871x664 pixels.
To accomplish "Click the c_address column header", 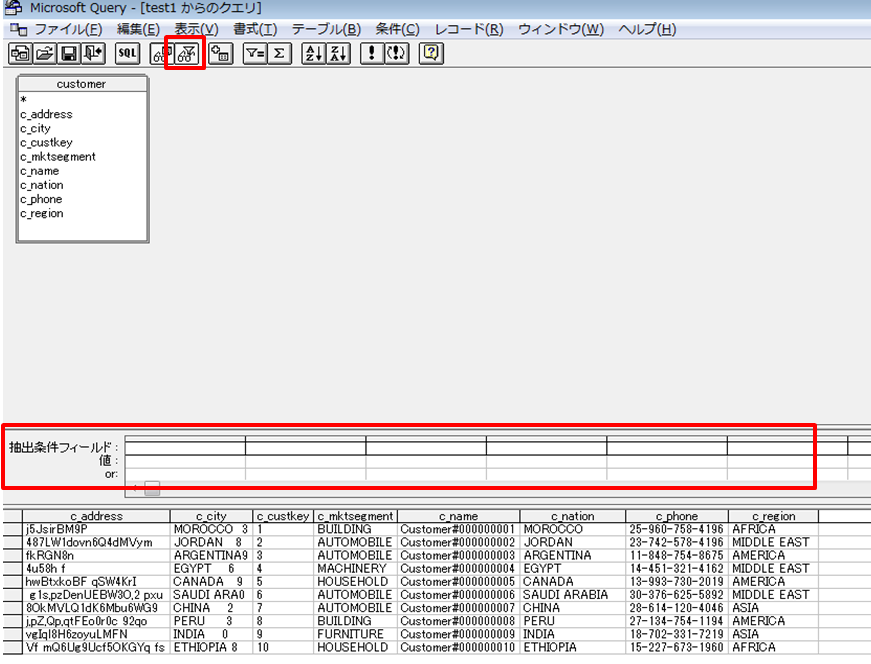I will [96, 516].
